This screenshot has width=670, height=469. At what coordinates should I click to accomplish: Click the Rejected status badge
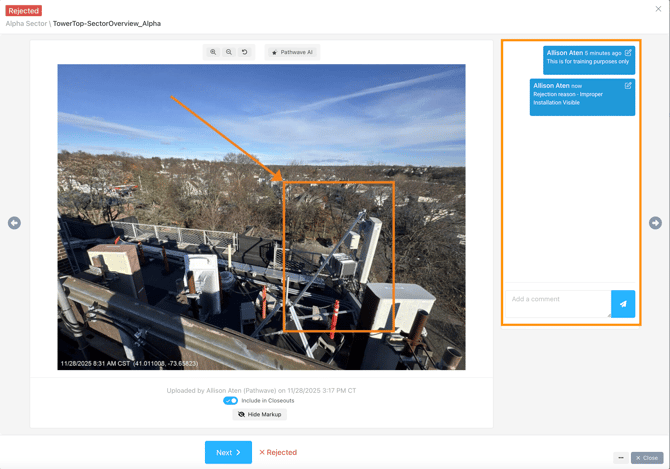point(23,10)
